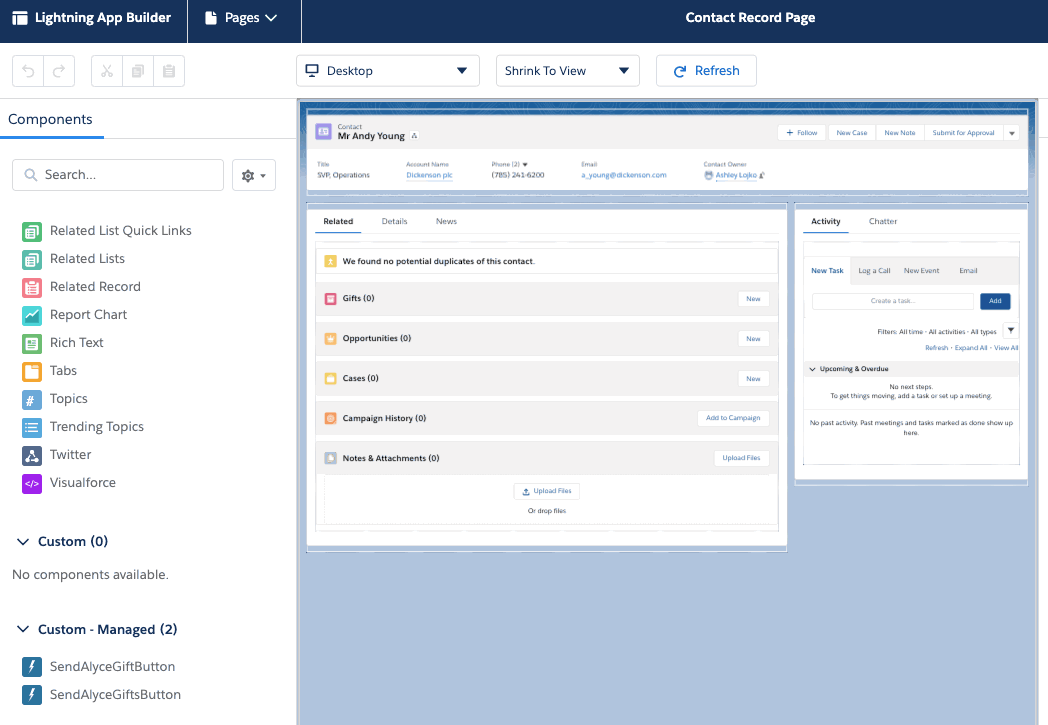Select the Visualforce code icon

click(x=31, y=484)
